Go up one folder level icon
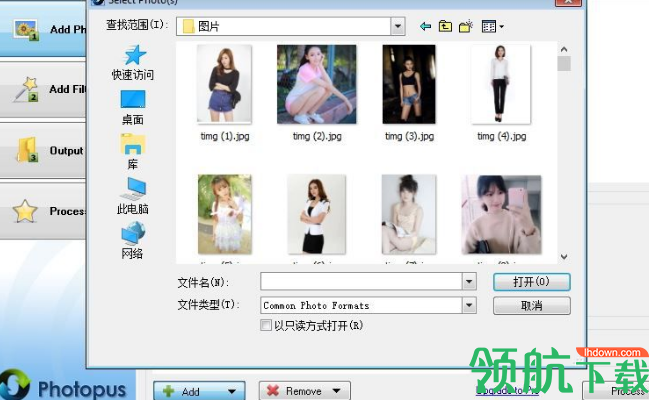The height and width of the screenshot is (400, 649). pyautogui.click(x=445, y=27)
